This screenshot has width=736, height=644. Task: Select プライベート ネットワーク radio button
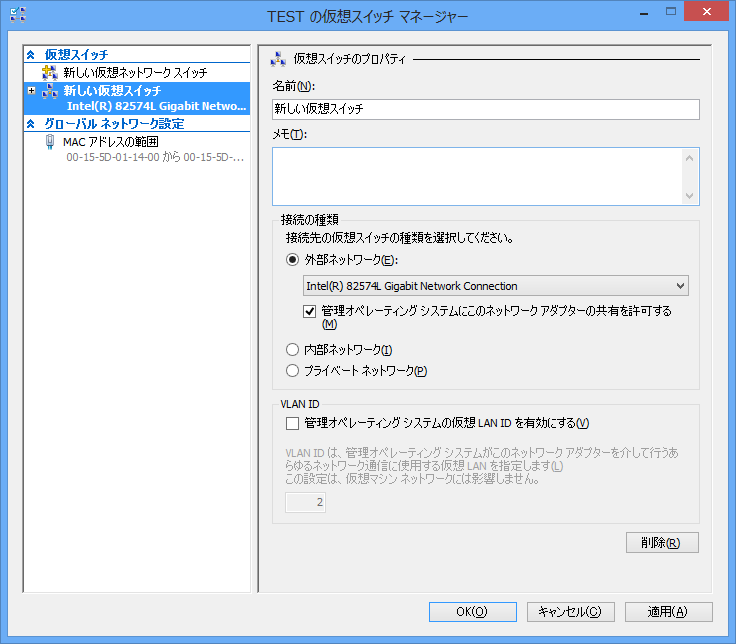pyautogui.click(x=292, y=370)
